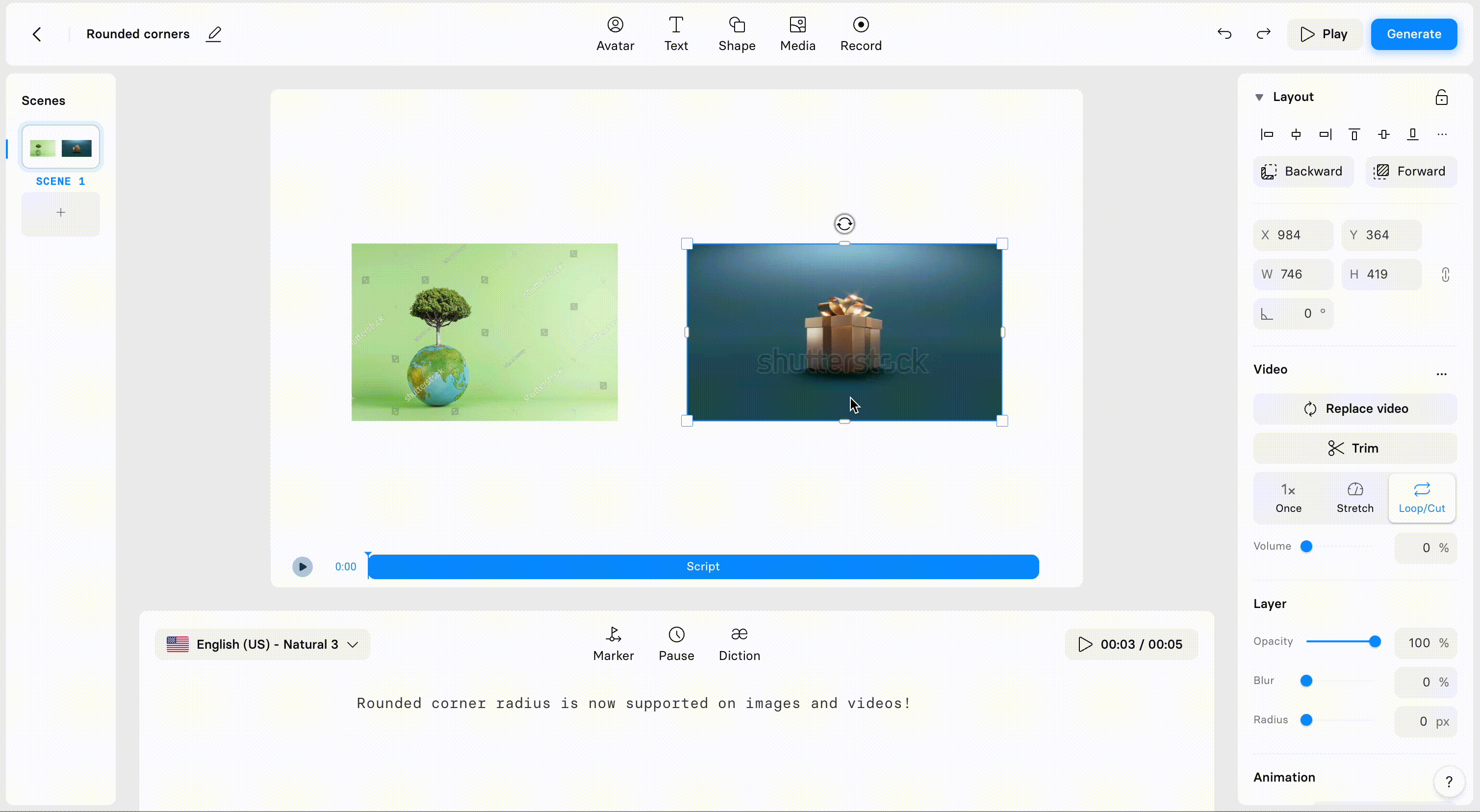Click the Radius px field
Screen dimensions: 1480x812
[x=1426, y=721]
